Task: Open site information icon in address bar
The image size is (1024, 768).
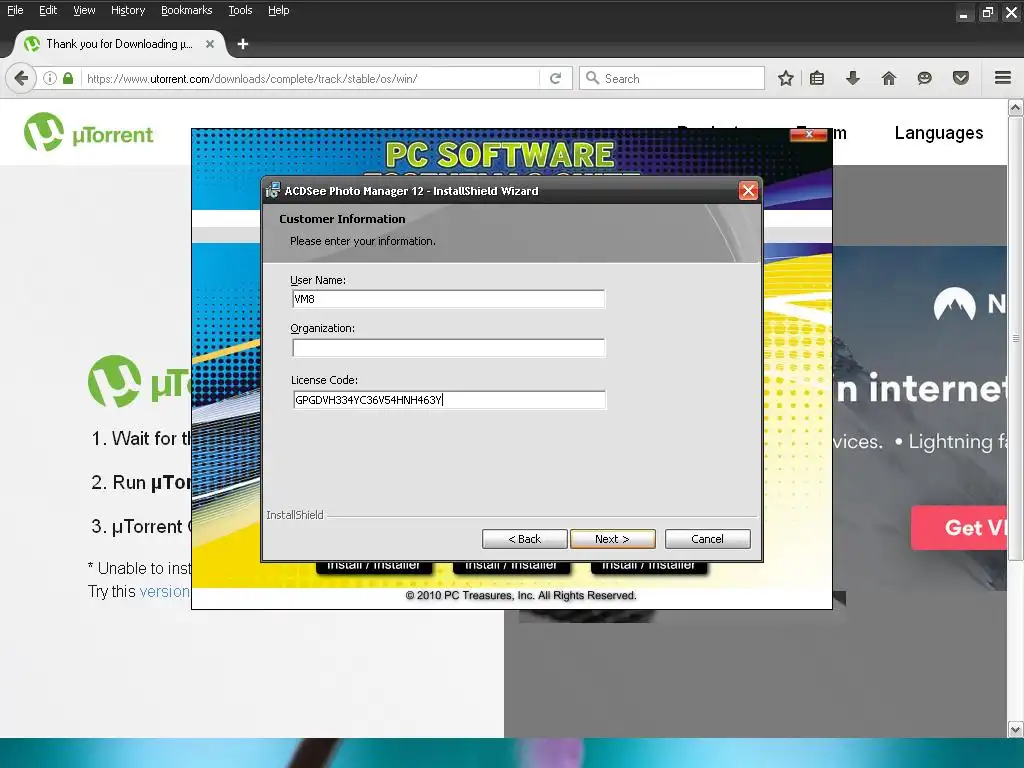Action: tap(50, 78)
